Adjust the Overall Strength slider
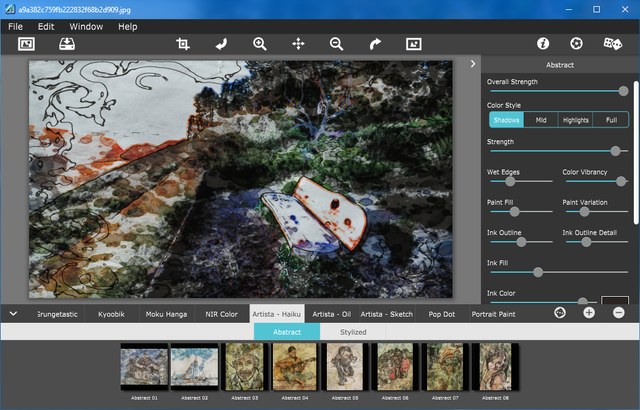 [x=623, y=91]
